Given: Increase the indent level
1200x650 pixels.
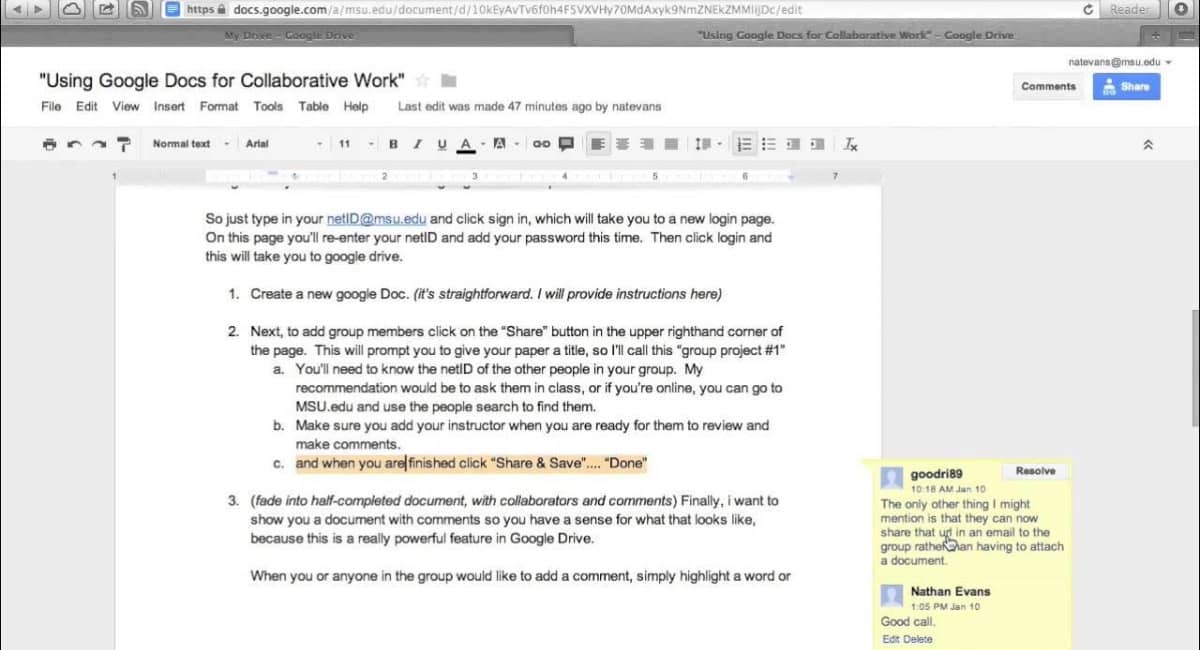Looking at the screenshot, I should coord(818,144).
